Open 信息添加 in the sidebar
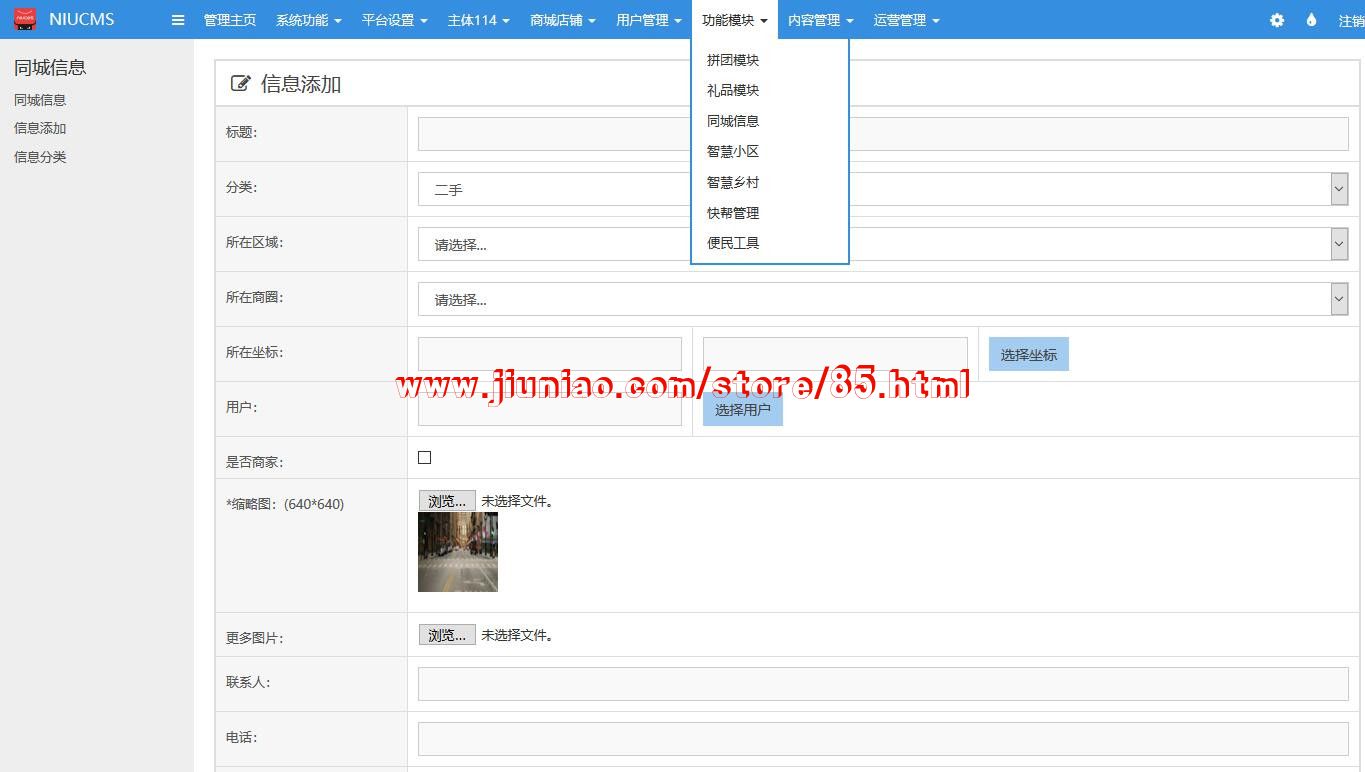This screenshot has width=1365, height=772. coord(40,128)
